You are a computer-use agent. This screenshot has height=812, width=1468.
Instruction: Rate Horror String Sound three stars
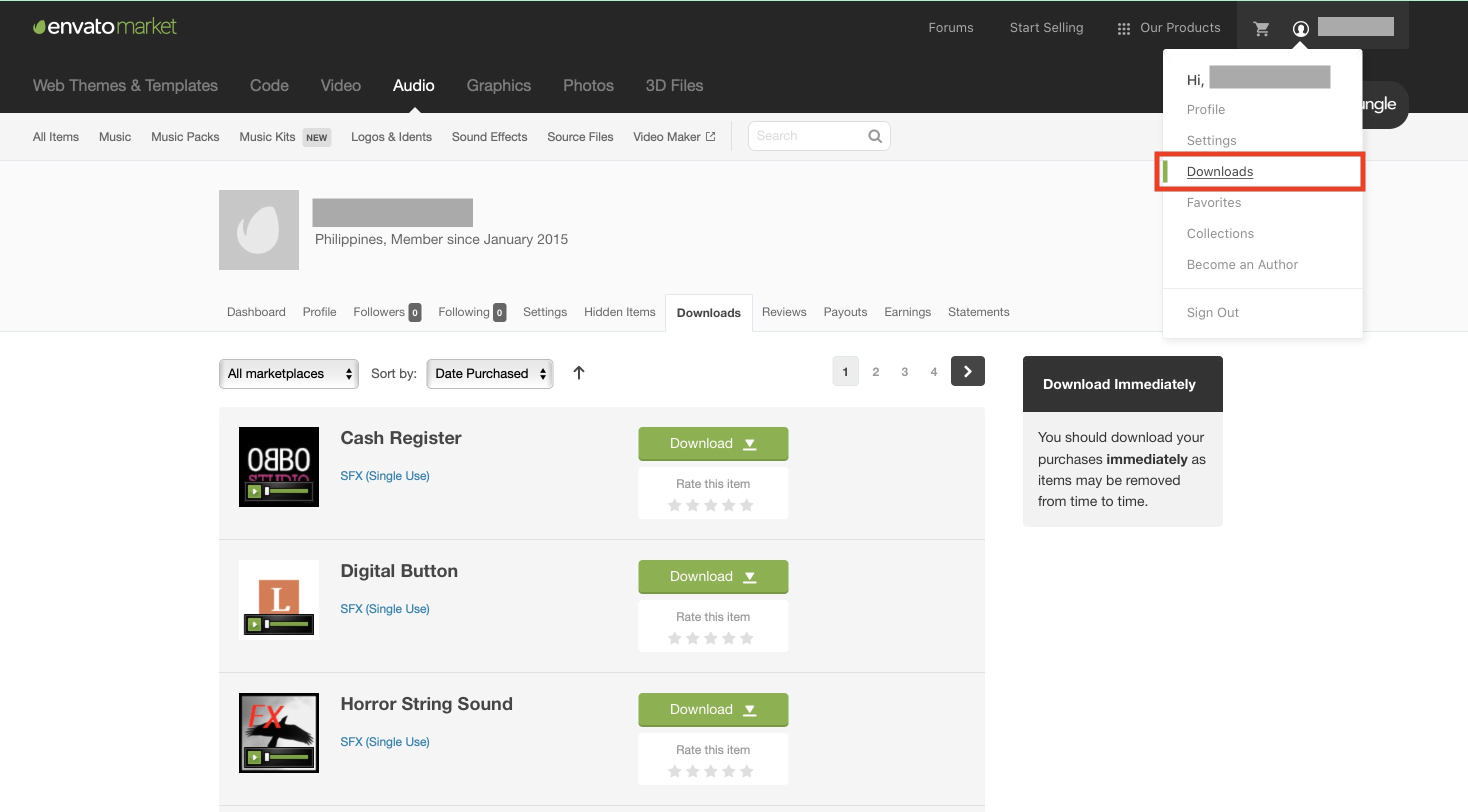click(x=710, y=771)
